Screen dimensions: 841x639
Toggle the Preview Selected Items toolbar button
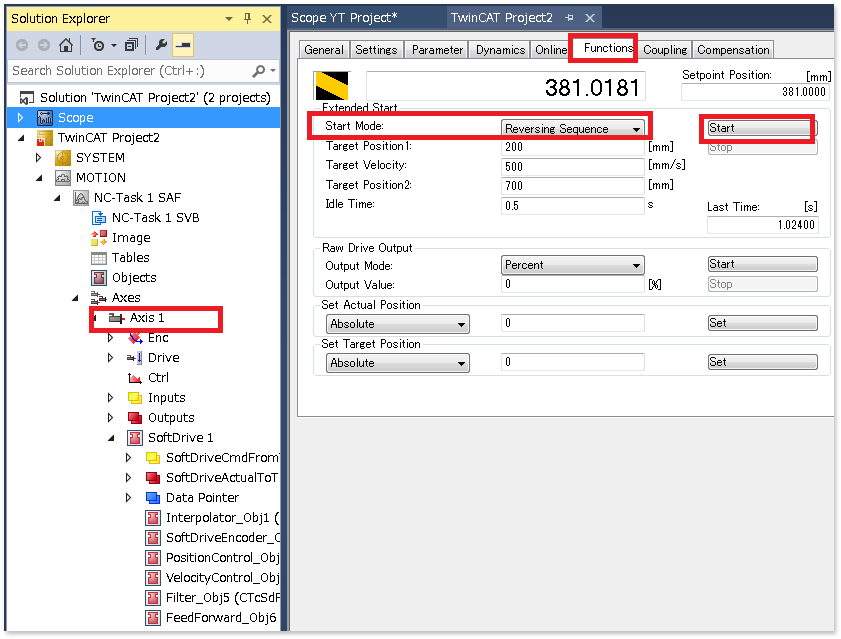coord(183,45)
